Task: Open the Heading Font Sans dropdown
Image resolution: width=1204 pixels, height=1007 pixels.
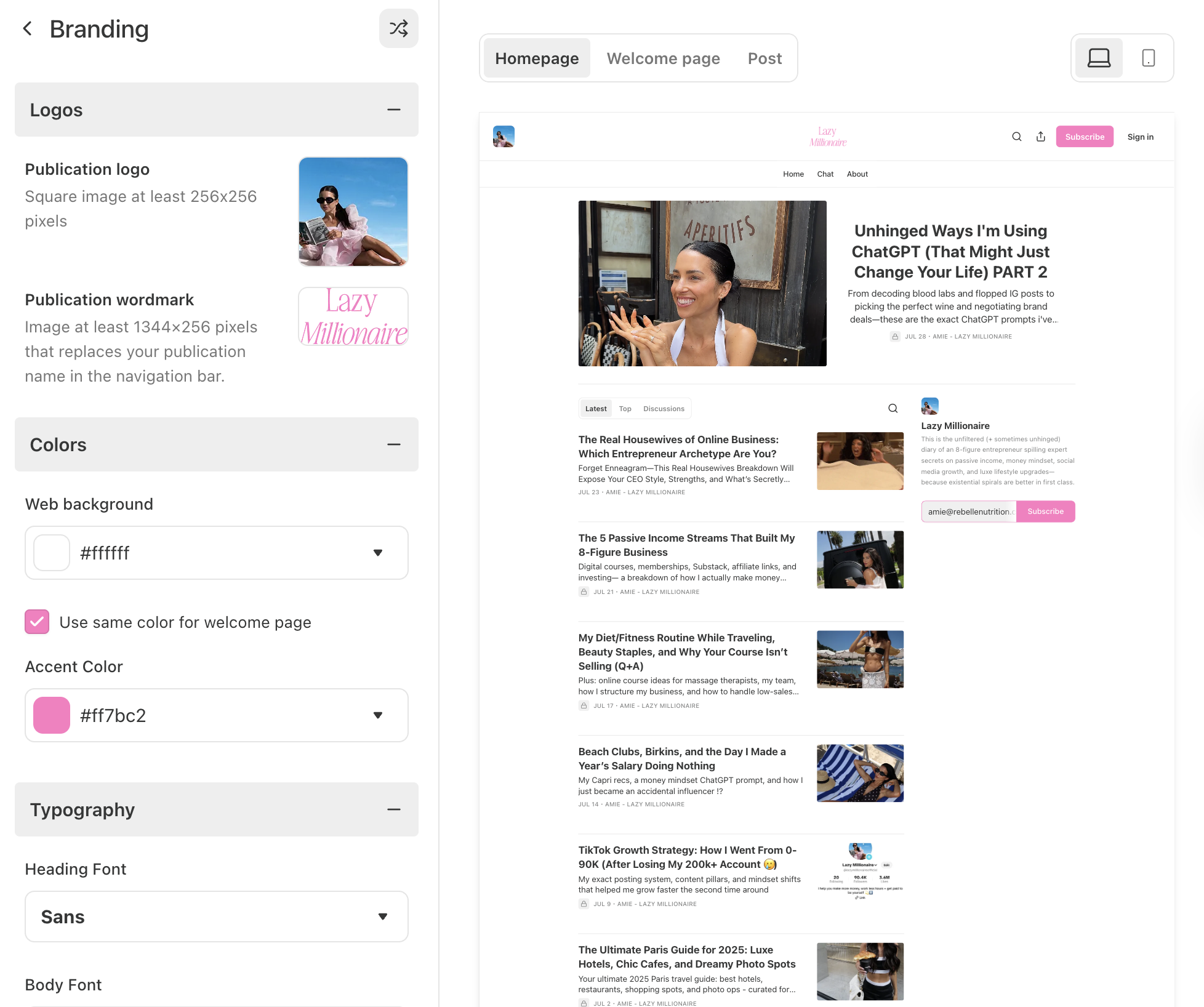Action: coord(217,917)
